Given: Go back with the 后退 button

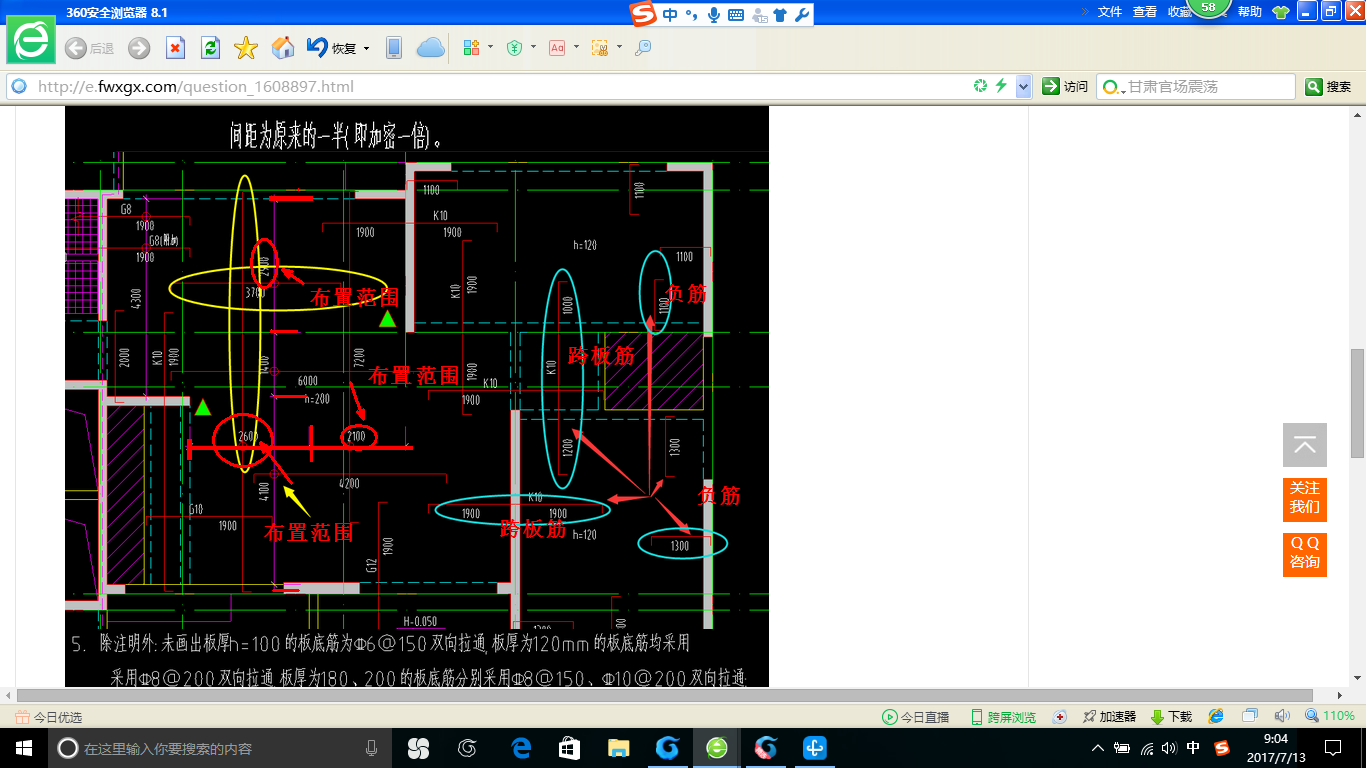Looking at the screenshot, I should [88, 48].
